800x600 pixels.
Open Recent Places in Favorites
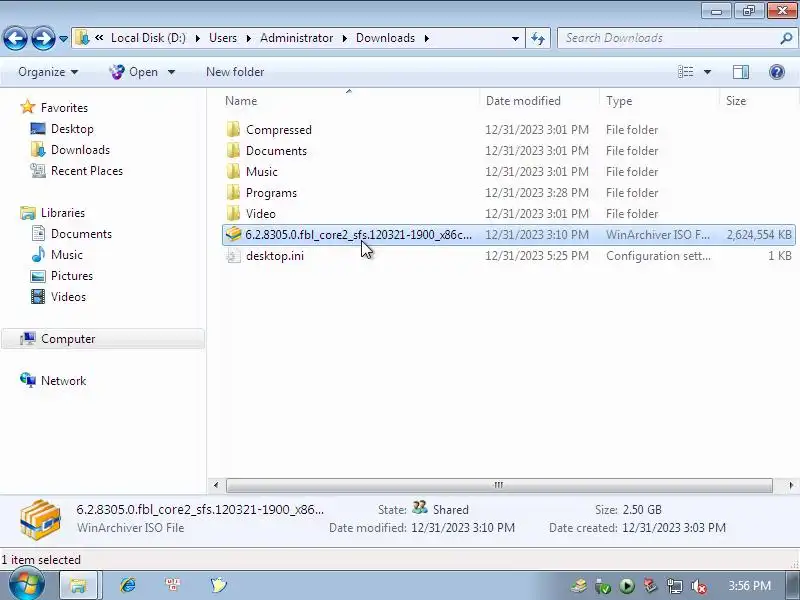(87, 171)
